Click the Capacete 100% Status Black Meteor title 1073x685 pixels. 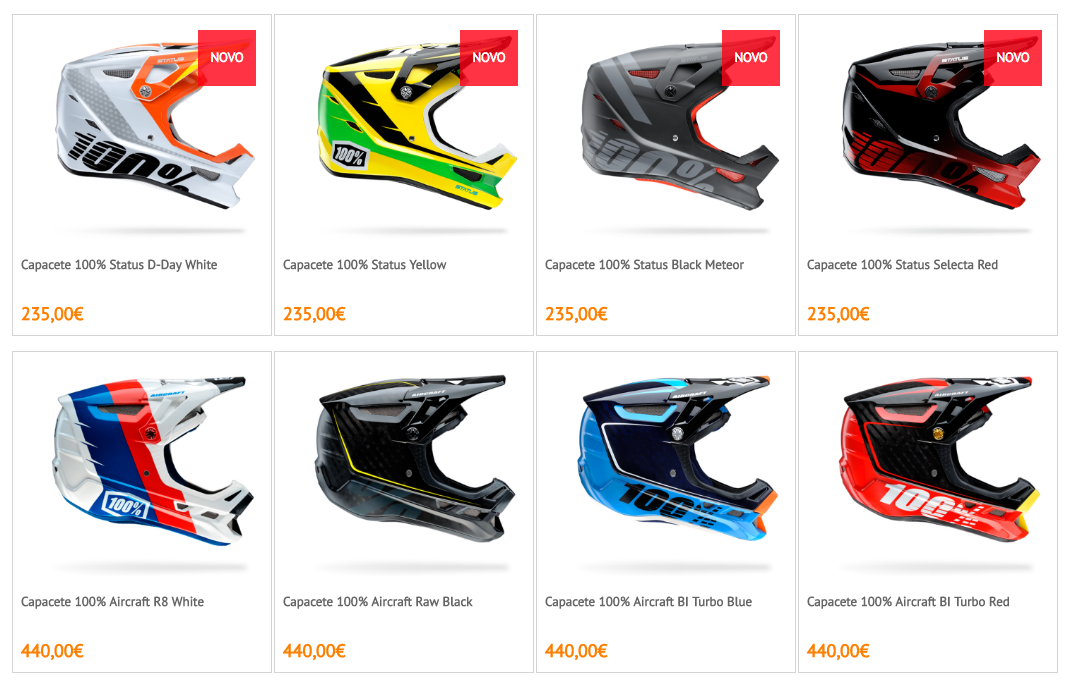pyautogui.click(x=644, y=265)
